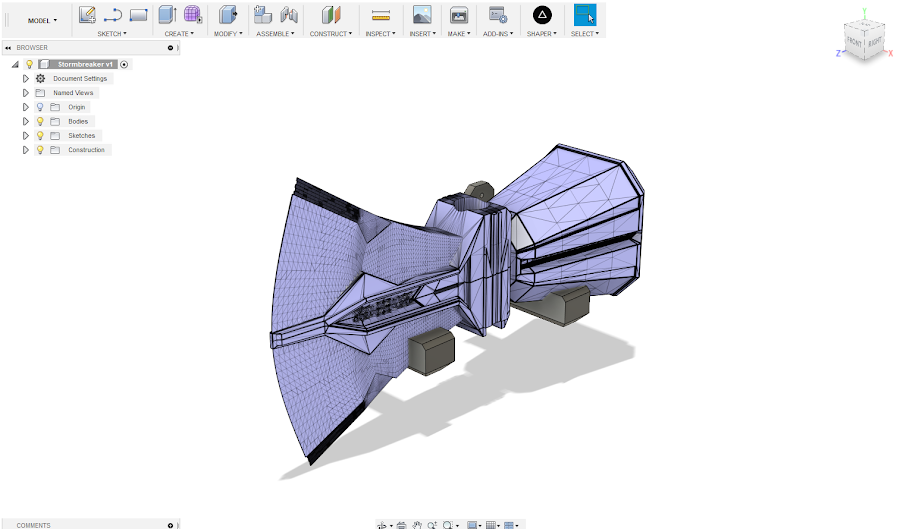Activate the Extrude tool icon
900x529 pixels.
point(167,15)
